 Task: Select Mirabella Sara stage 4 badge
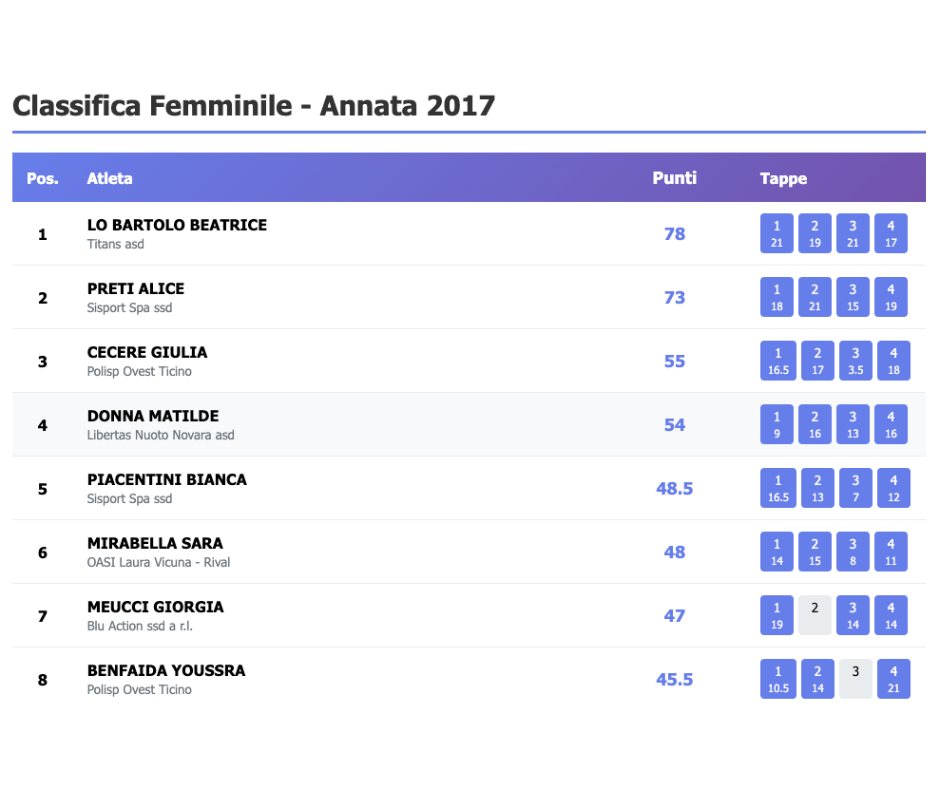point(890,552)
